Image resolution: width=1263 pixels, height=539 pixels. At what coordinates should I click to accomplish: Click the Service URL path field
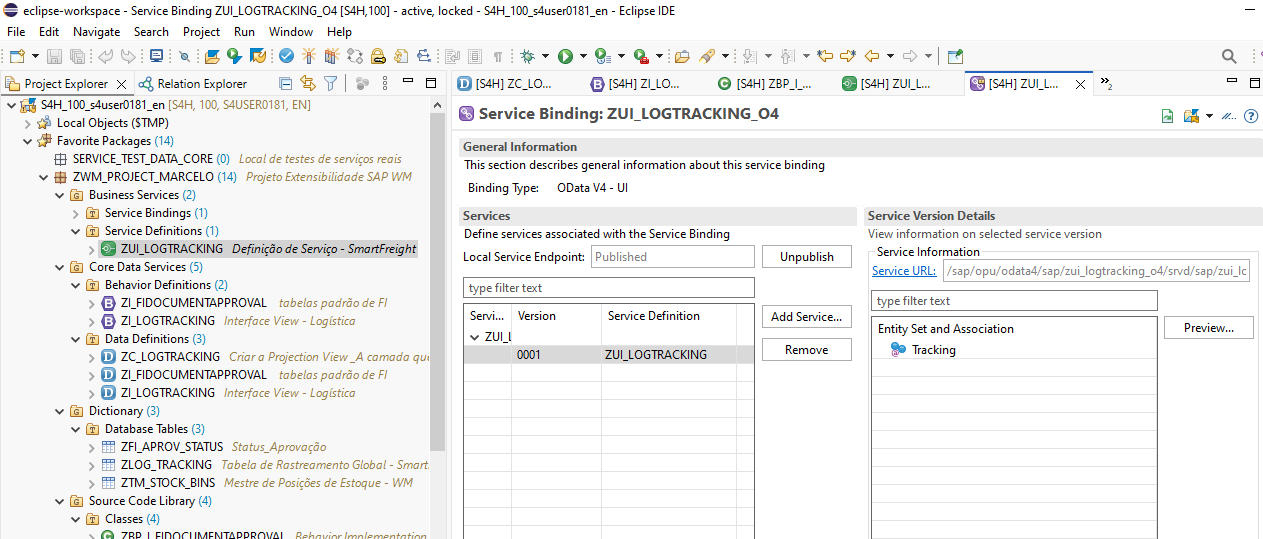point(1096,271)
